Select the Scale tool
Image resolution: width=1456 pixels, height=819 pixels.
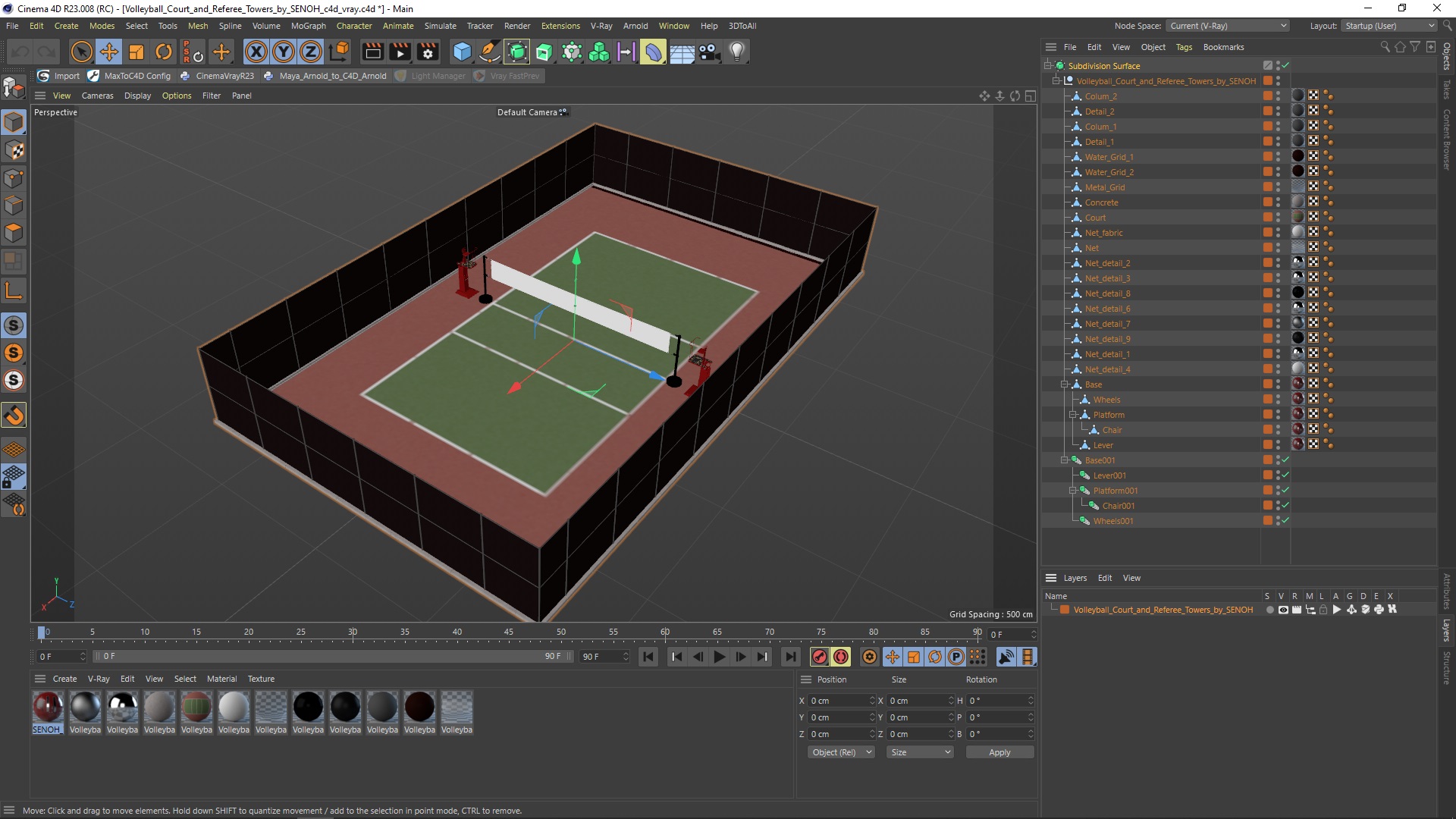136,52
